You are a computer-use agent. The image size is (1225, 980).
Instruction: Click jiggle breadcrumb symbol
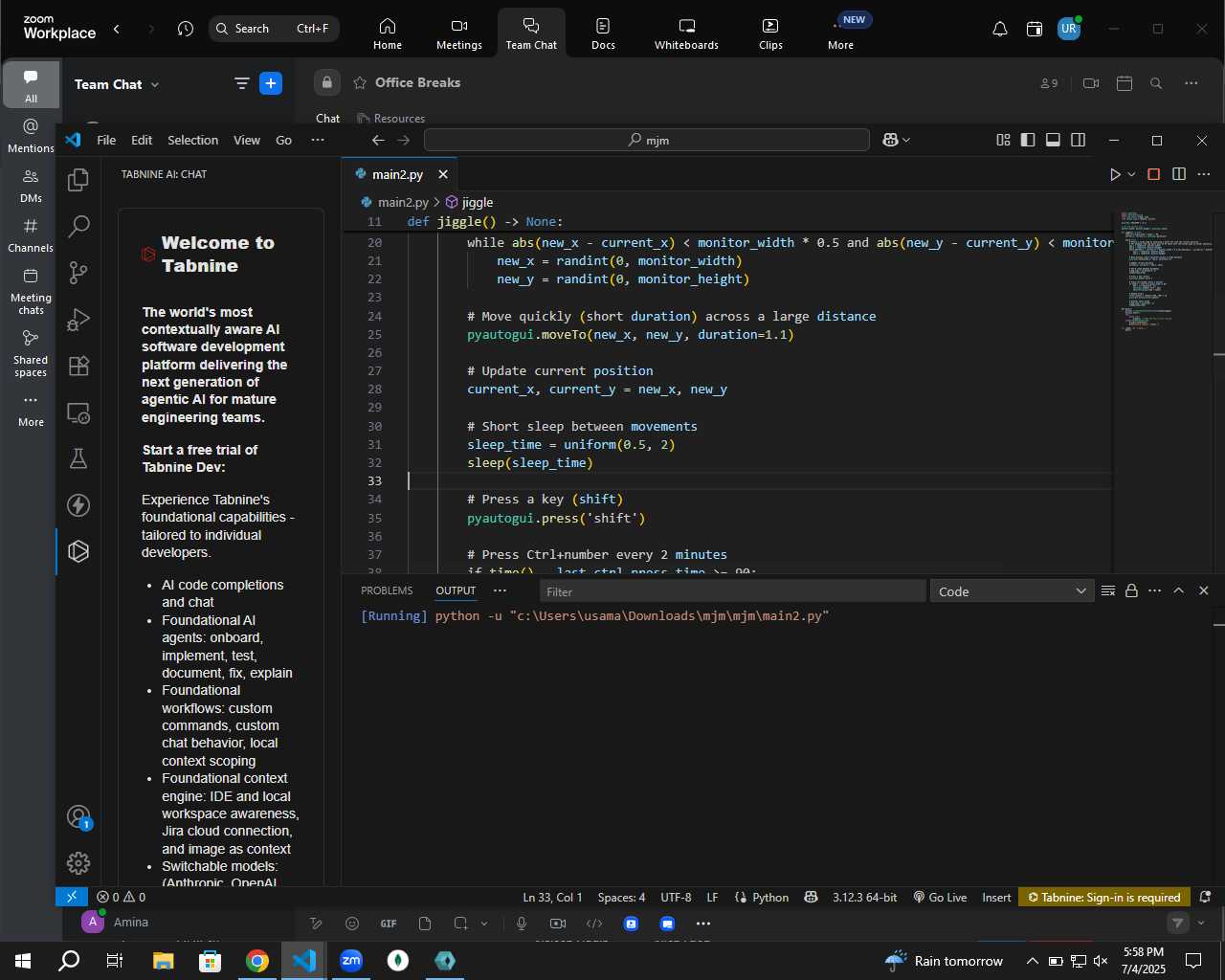pos(469,202)
